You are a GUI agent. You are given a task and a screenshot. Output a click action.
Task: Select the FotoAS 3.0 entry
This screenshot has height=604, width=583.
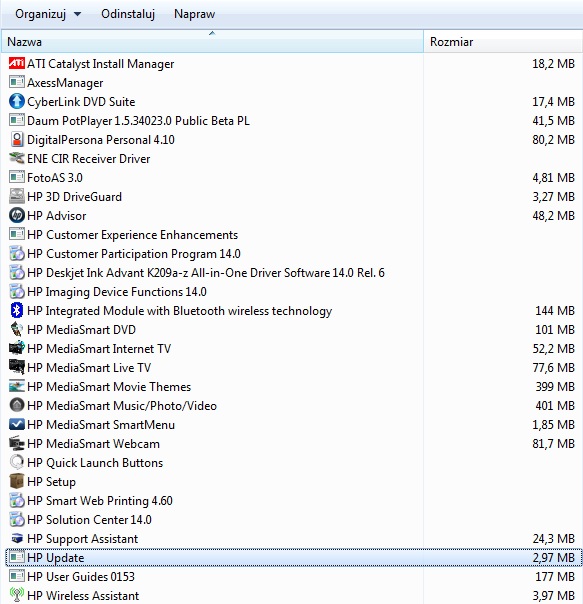point(294,177)
